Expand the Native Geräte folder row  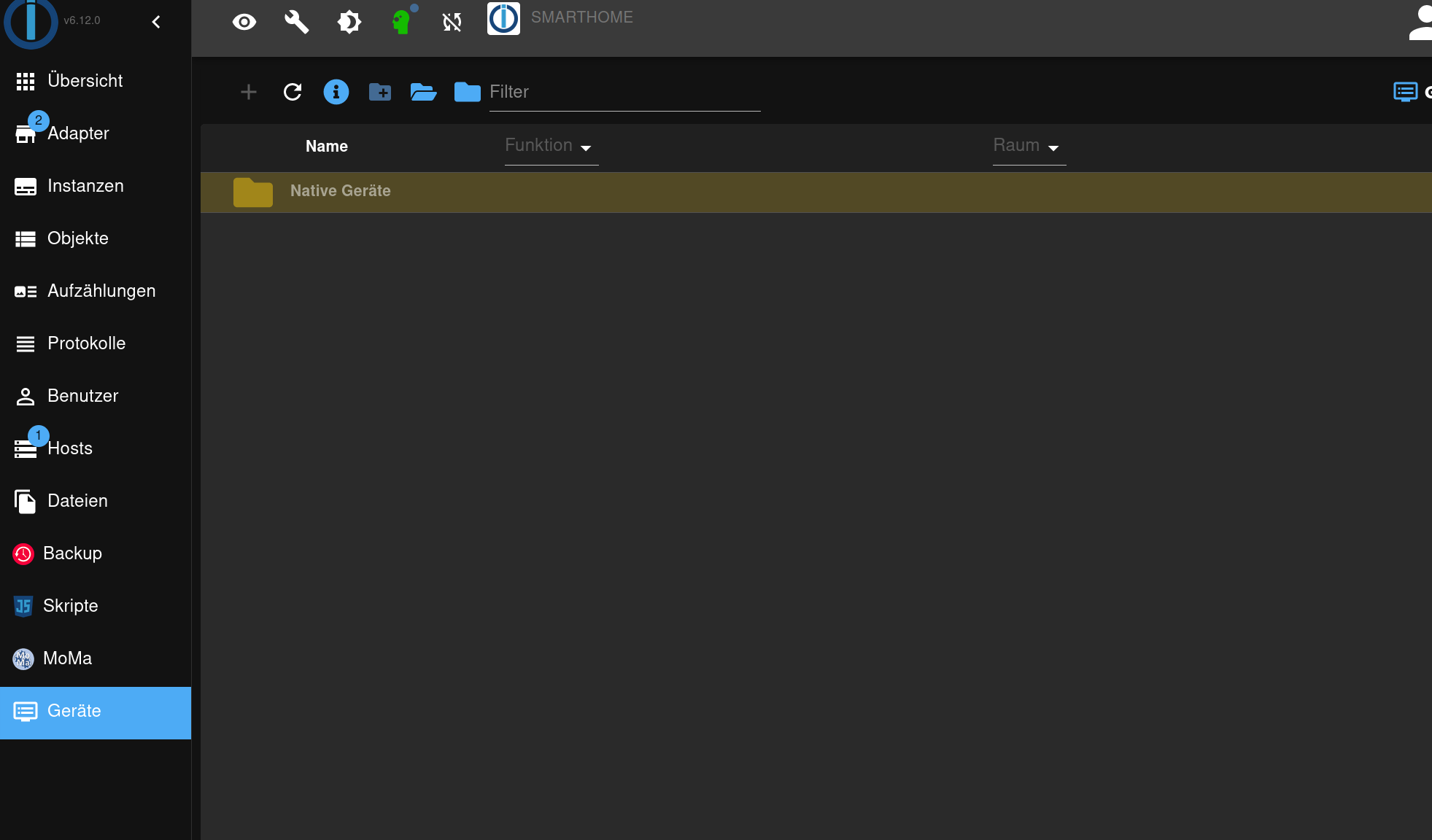340,191
